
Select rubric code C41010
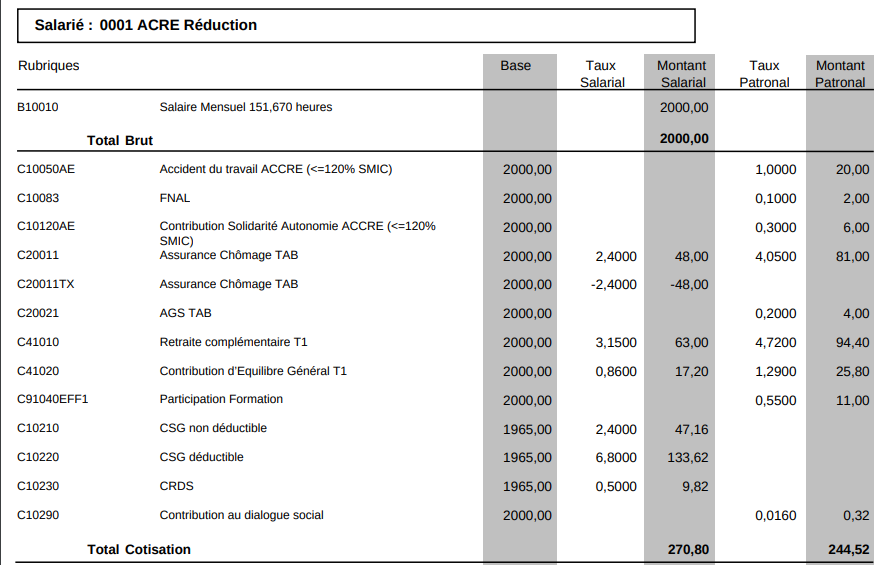(x=37, y=342)
